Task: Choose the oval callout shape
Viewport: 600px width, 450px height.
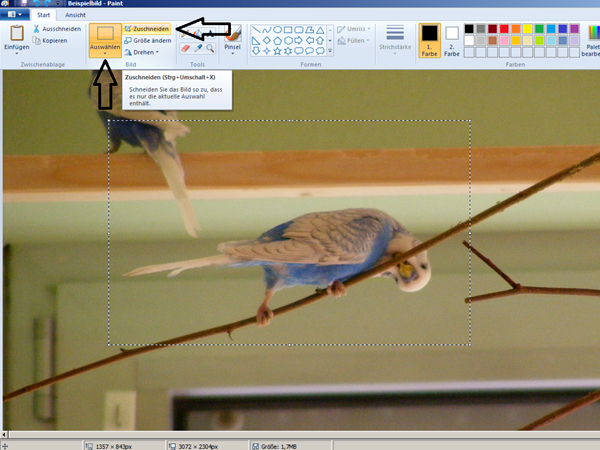Action: tap(310, 51)
